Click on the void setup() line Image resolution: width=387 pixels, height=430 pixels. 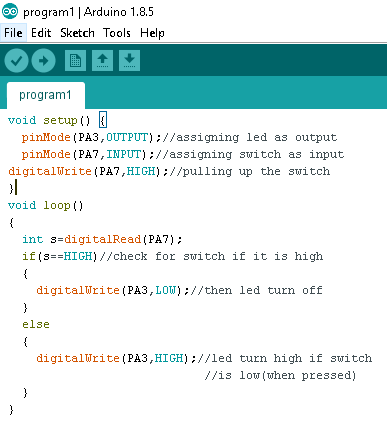click(57, 120)
